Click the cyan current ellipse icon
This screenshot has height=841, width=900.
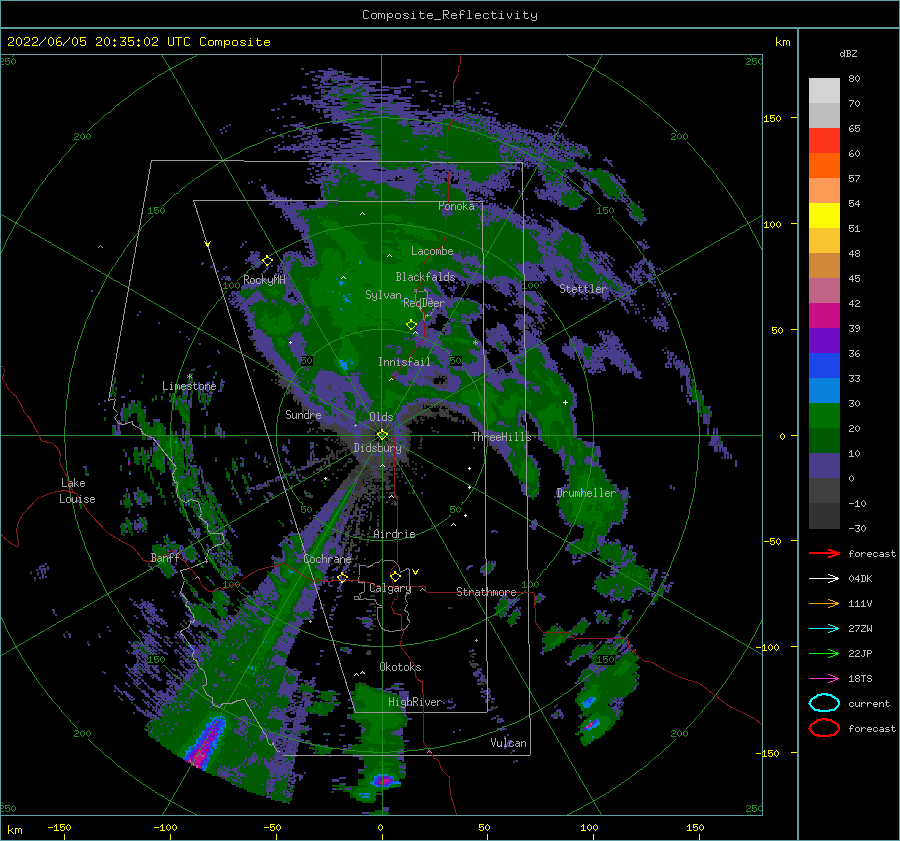[824, 703]
